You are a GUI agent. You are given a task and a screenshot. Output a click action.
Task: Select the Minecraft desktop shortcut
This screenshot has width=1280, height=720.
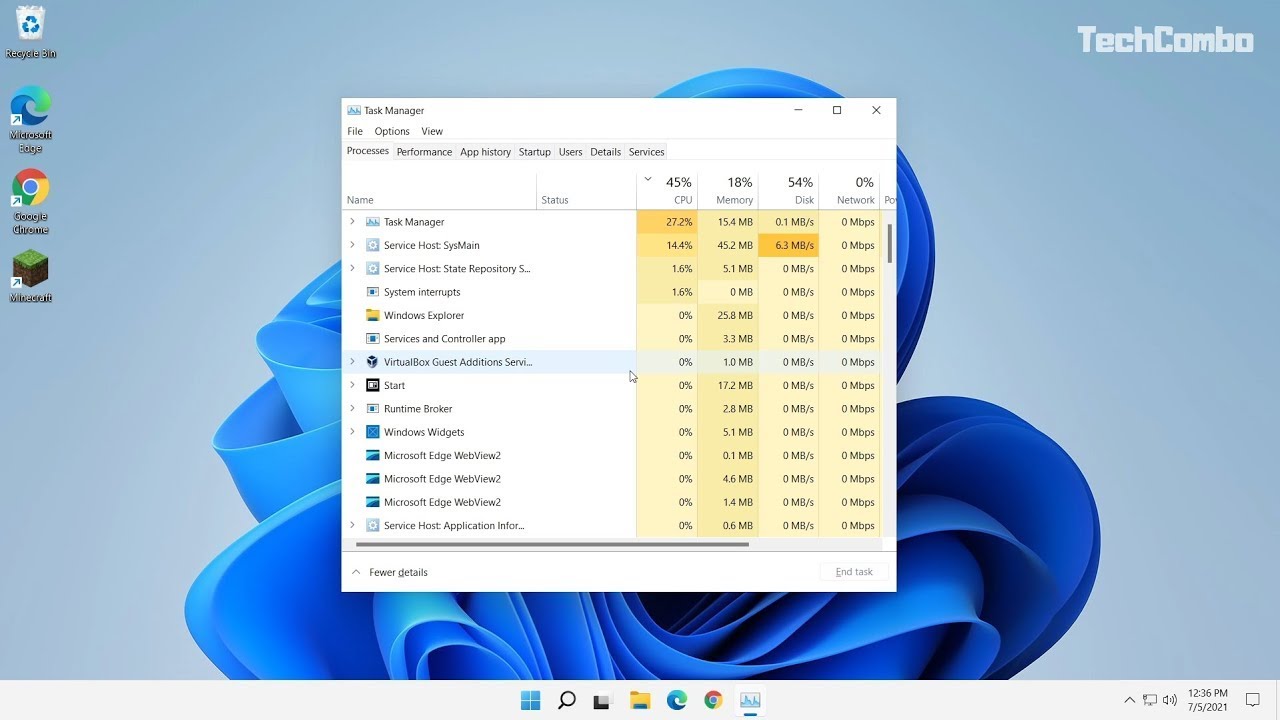click(31, 276)
